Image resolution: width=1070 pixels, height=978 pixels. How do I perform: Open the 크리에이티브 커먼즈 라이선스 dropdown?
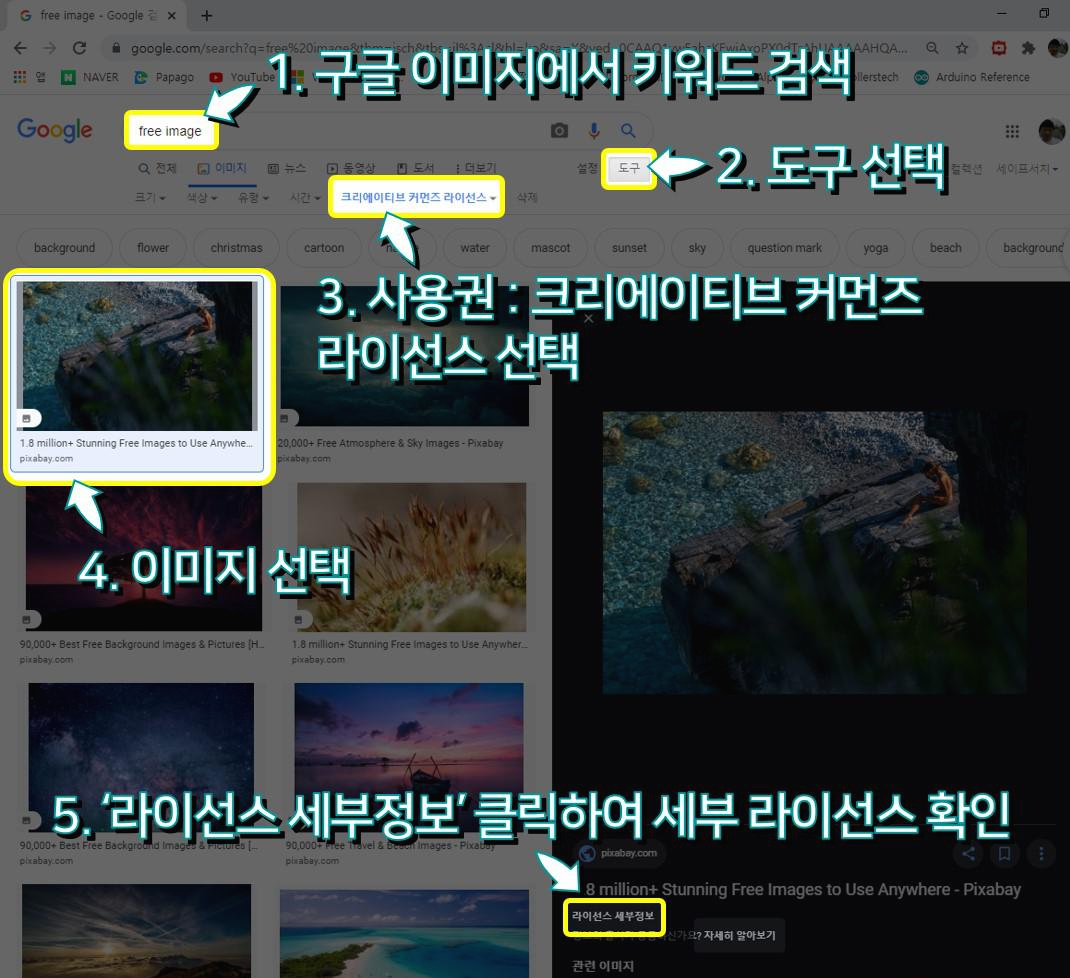[x=418, y=197]
